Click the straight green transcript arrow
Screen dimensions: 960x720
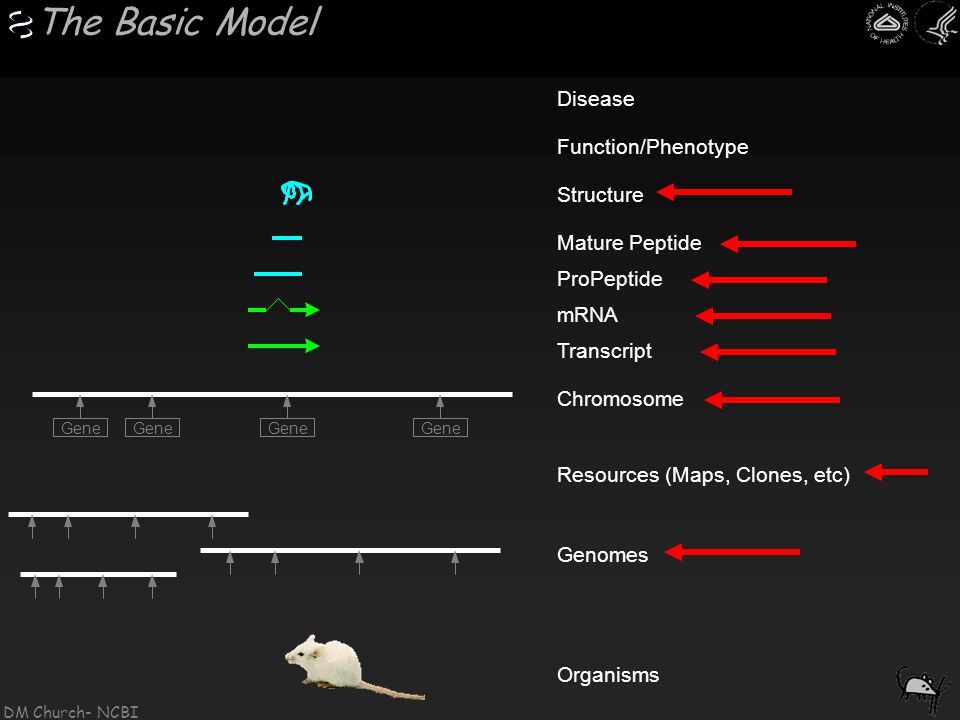283,346
